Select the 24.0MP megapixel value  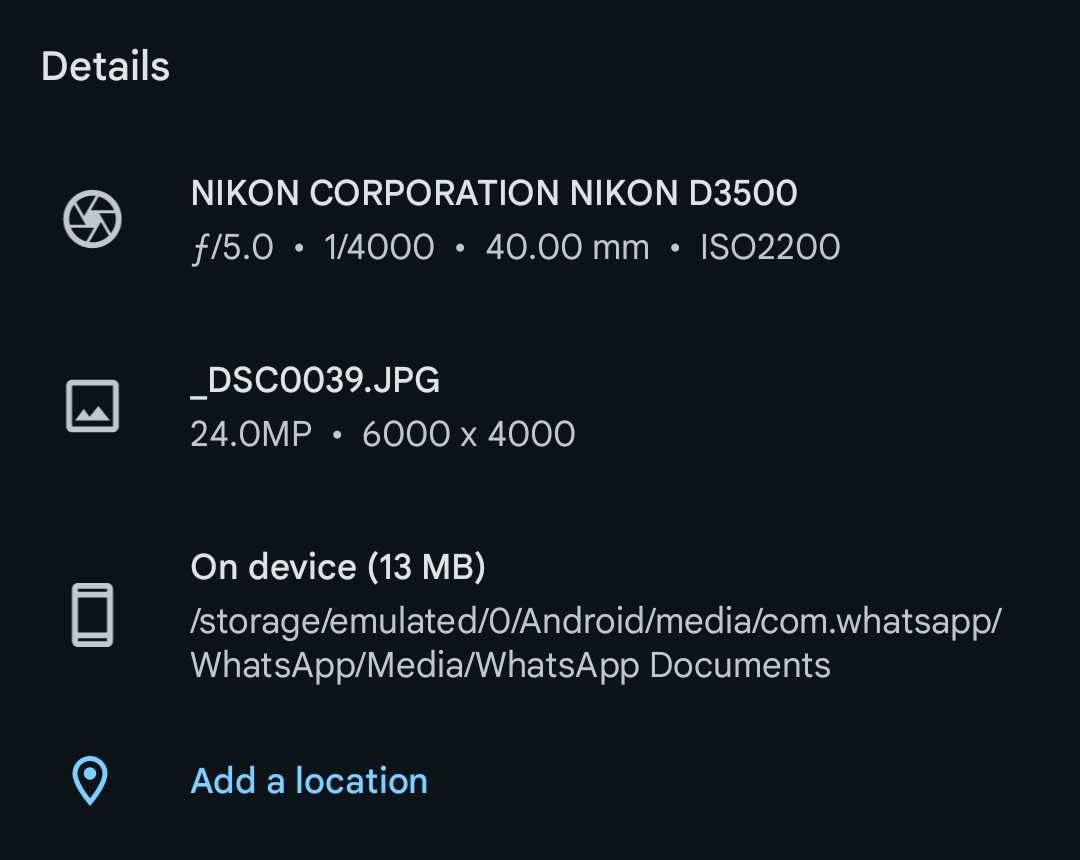tap(251, 434)
